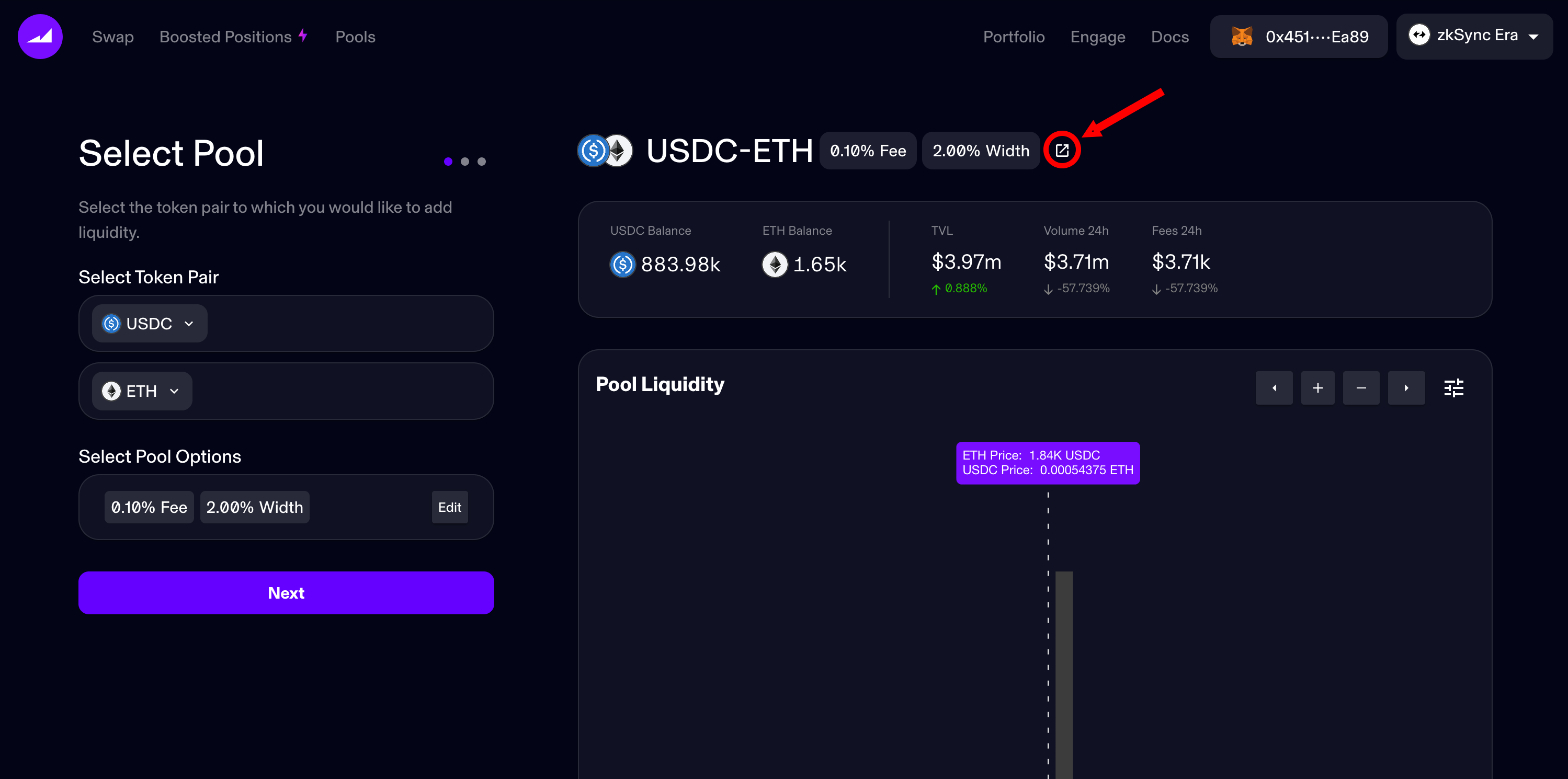Edit the pool fee and width options
1568x779 pixels.
(x=449, y=507)
